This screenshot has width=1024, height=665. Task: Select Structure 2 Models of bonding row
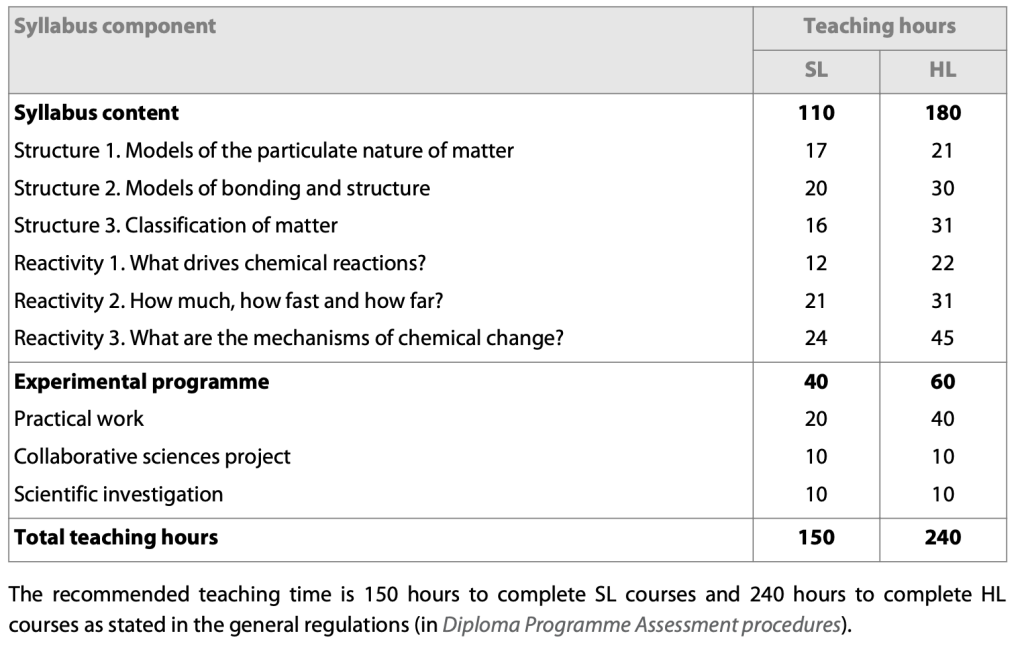click(x=222, y=188)
